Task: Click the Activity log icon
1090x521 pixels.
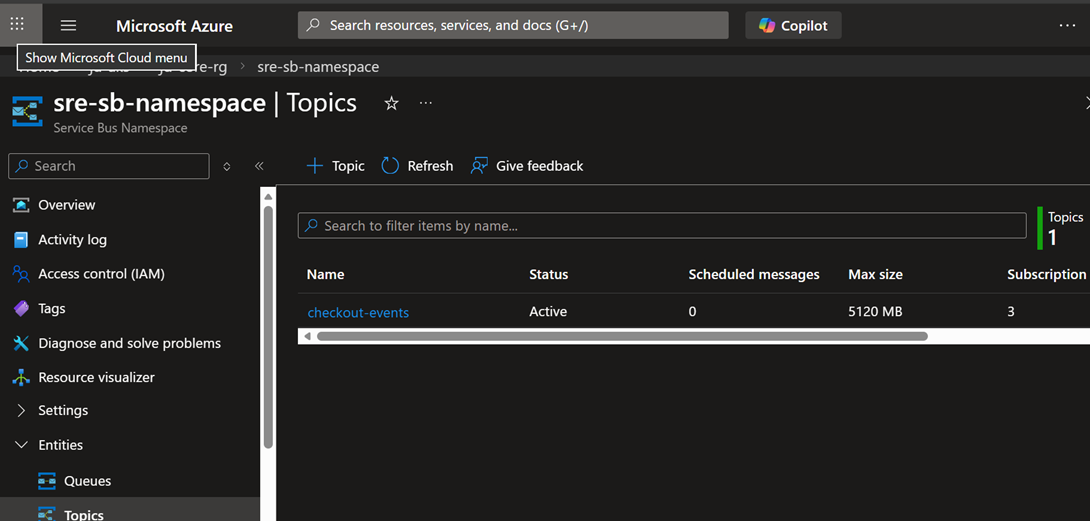Action: tap(22, 240)
